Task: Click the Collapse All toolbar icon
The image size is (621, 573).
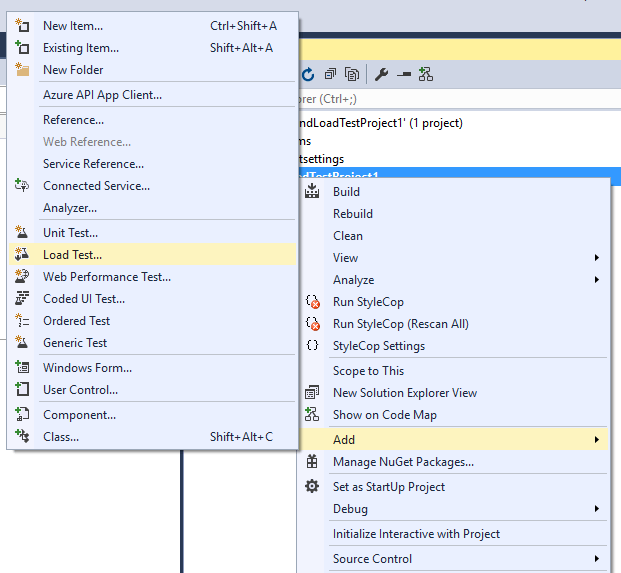Action: coord(330,74)
